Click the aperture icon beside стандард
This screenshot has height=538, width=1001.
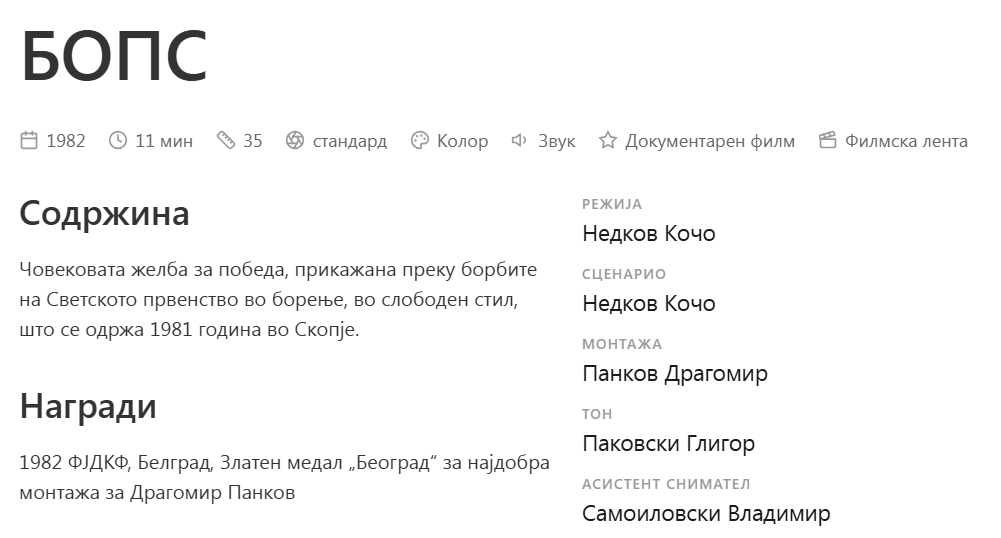tap(295, 140)
